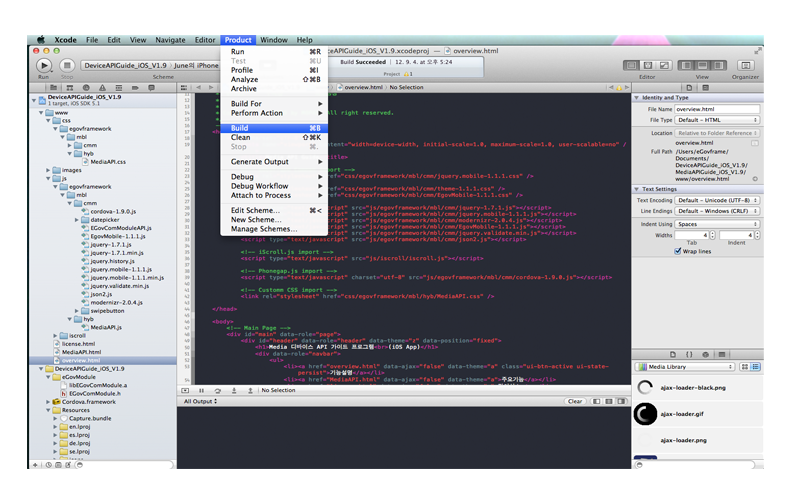Click the Run button in the toolbar

pos(43,65)
